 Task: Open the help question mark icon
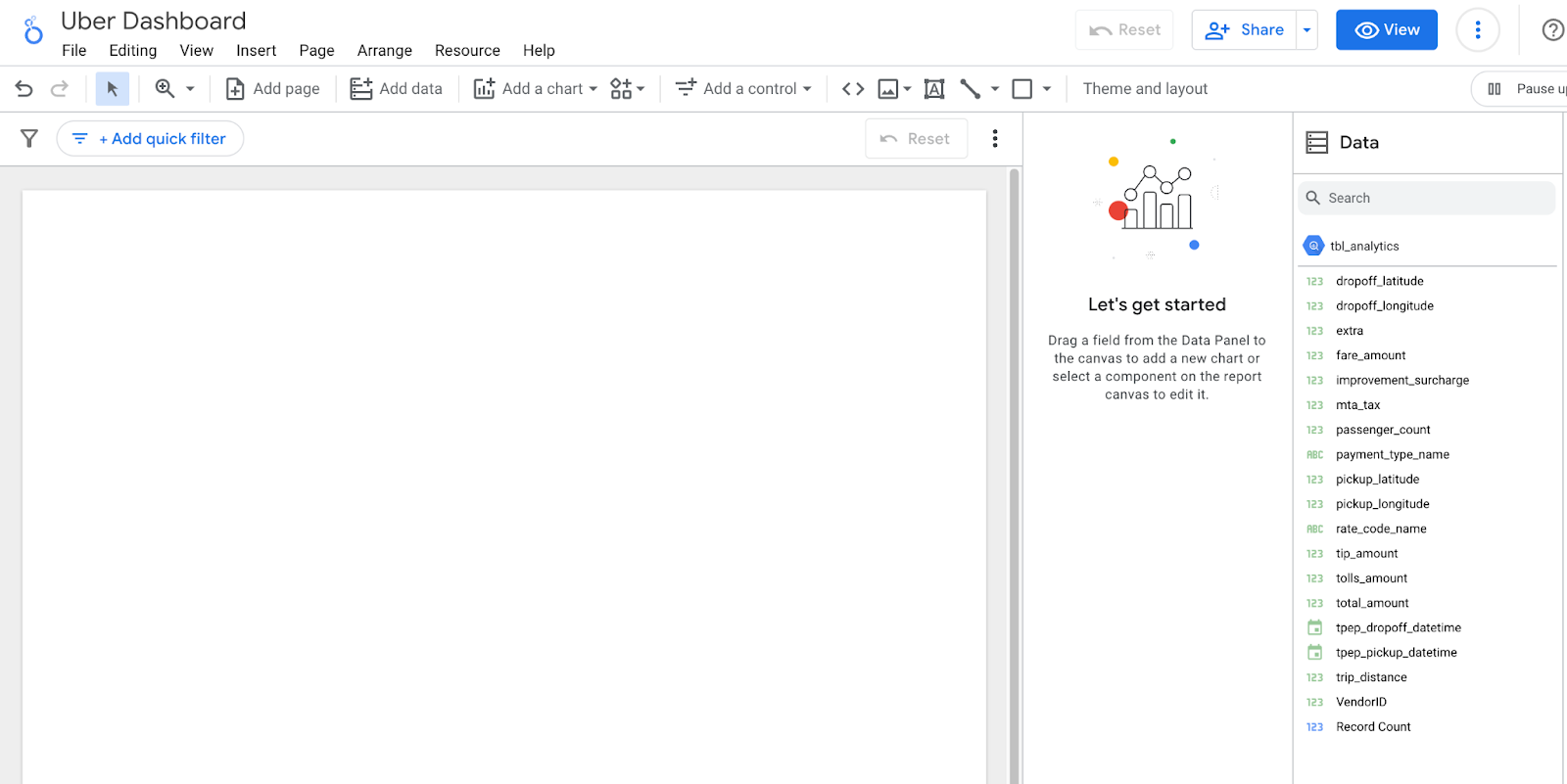[1552, 30]
